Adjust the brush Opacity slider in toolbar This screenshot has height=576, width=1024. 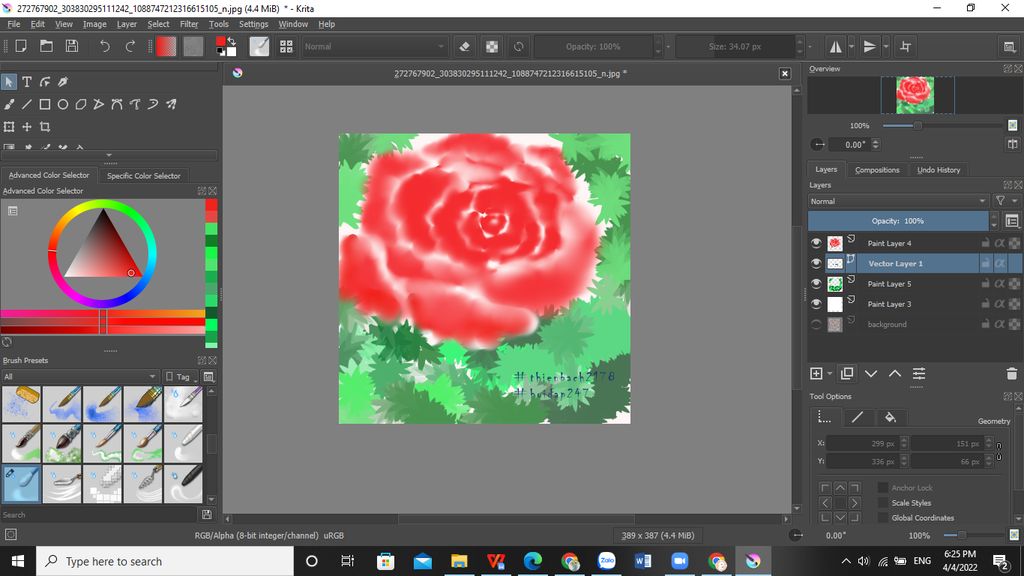coord(594,46)
